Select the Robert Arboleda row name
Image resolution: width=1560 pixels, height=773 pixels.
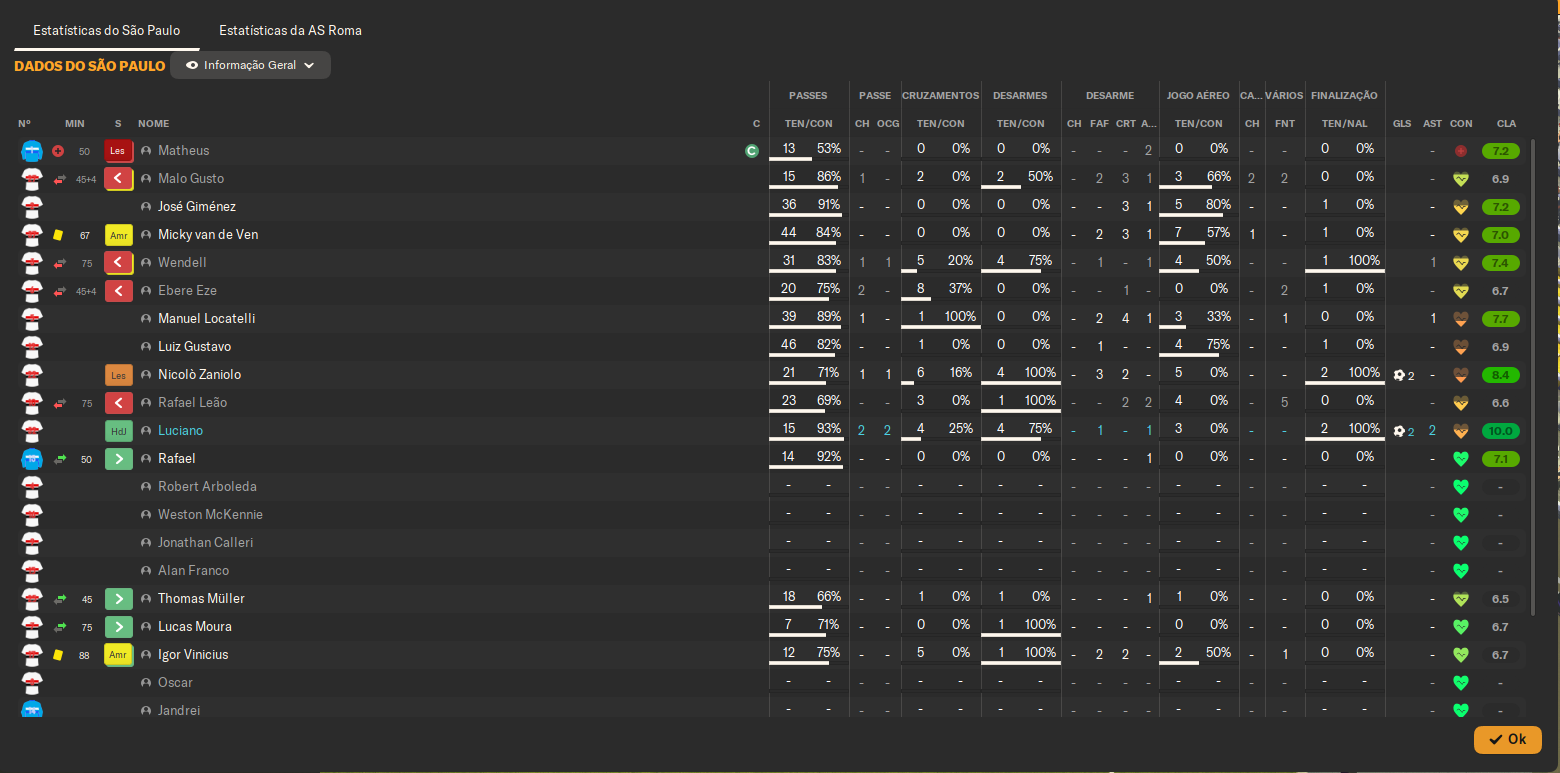[x=207, y=487]
